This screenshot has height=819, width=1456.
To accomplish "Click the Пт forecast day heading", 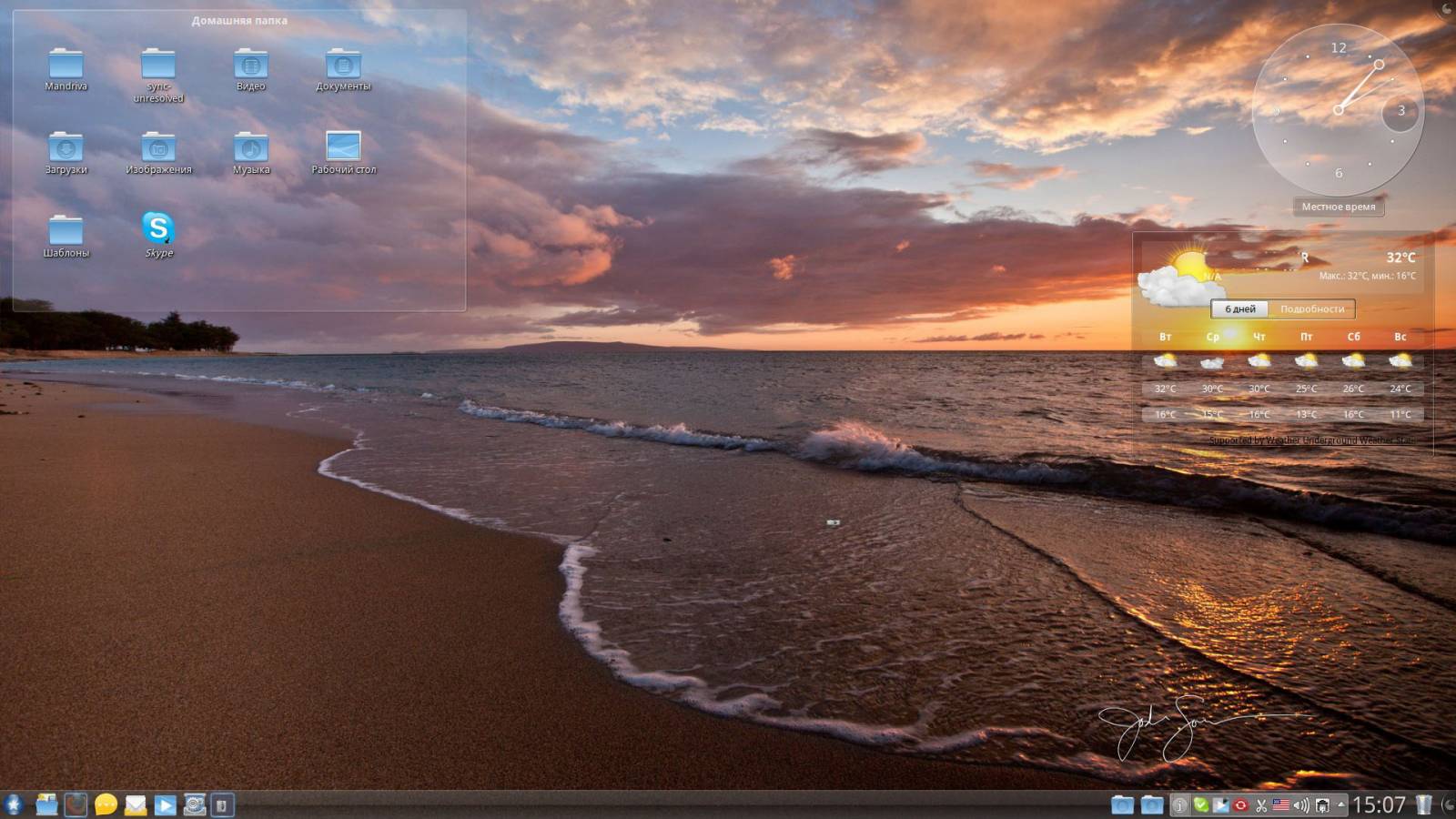I will click(x=1307, y=337).
